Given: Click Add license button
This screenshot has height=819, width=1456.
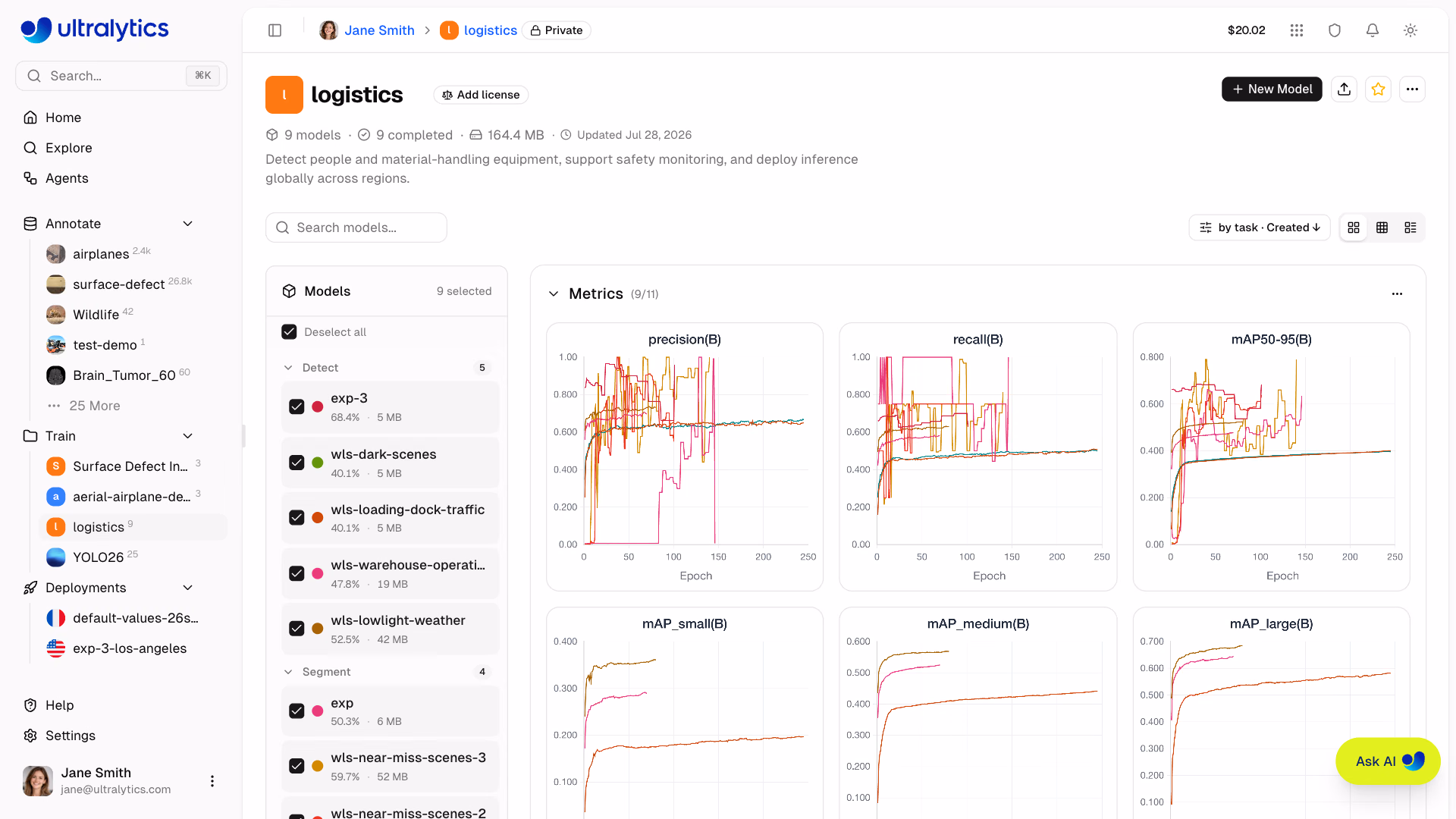Looking at the screenshot, I should (x=481, y=95).
